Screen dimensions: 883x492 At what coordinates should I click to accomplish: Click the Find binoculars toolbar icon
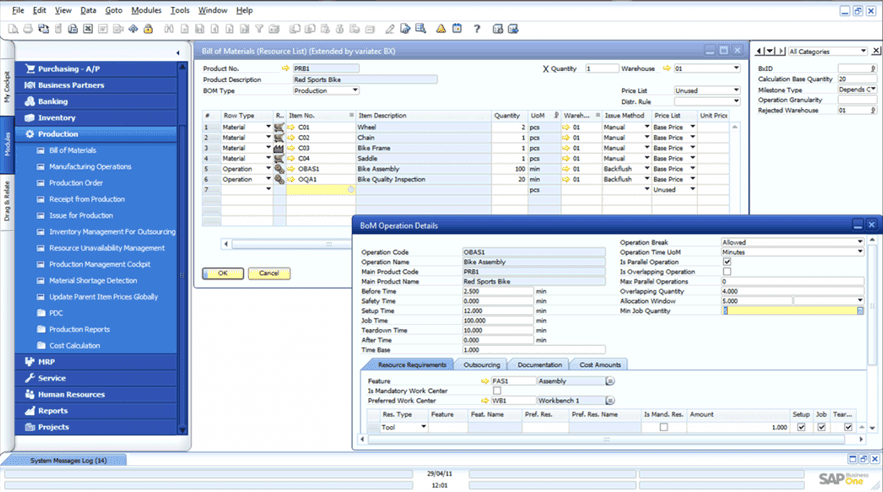tap(168, 29)
